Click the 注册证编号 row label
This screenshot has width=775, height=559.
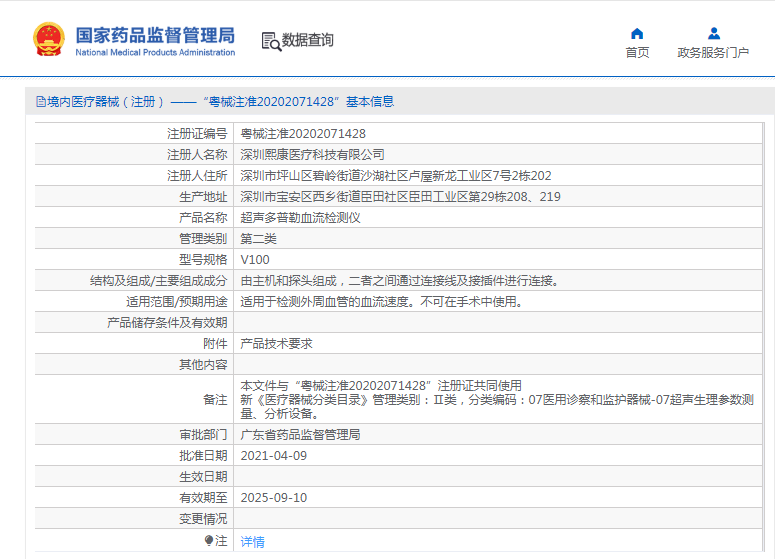click(x=197, y=134)
